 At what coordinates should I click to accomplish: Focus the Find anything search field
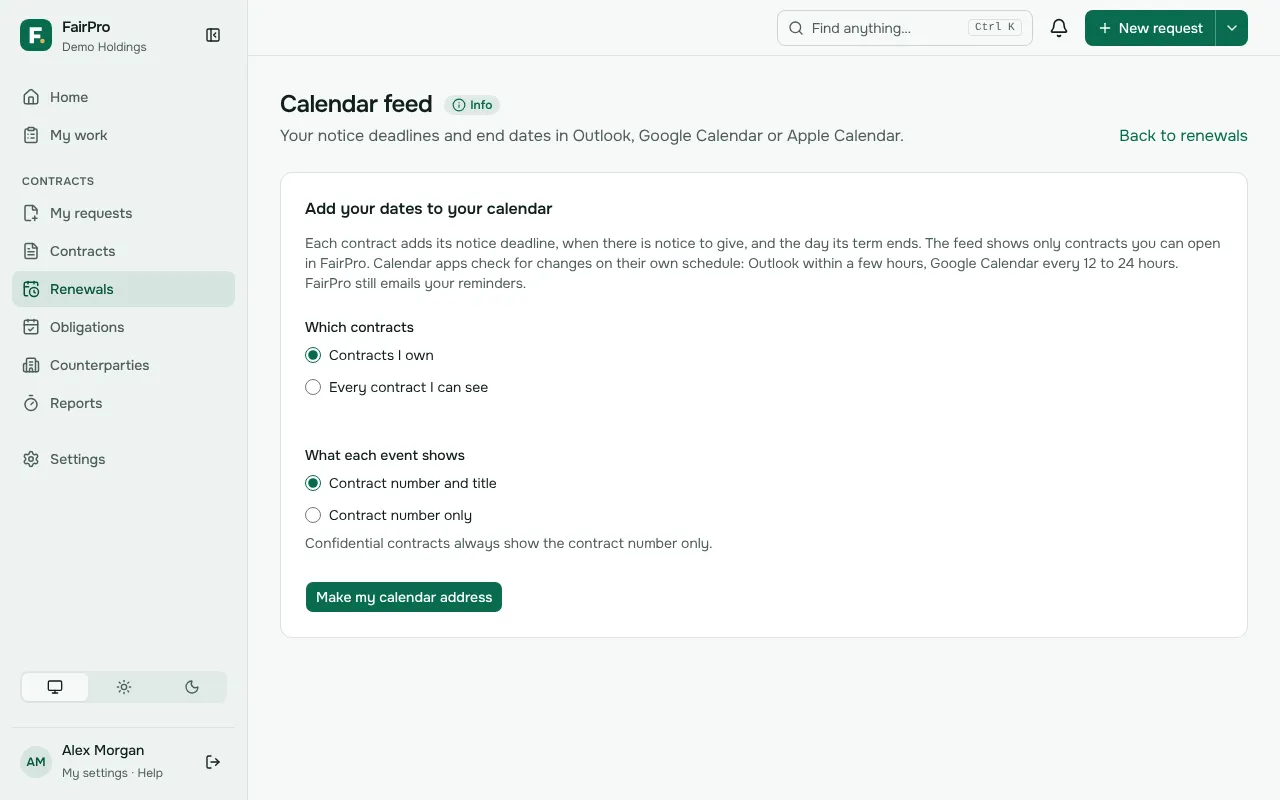[x=905, y=28]
